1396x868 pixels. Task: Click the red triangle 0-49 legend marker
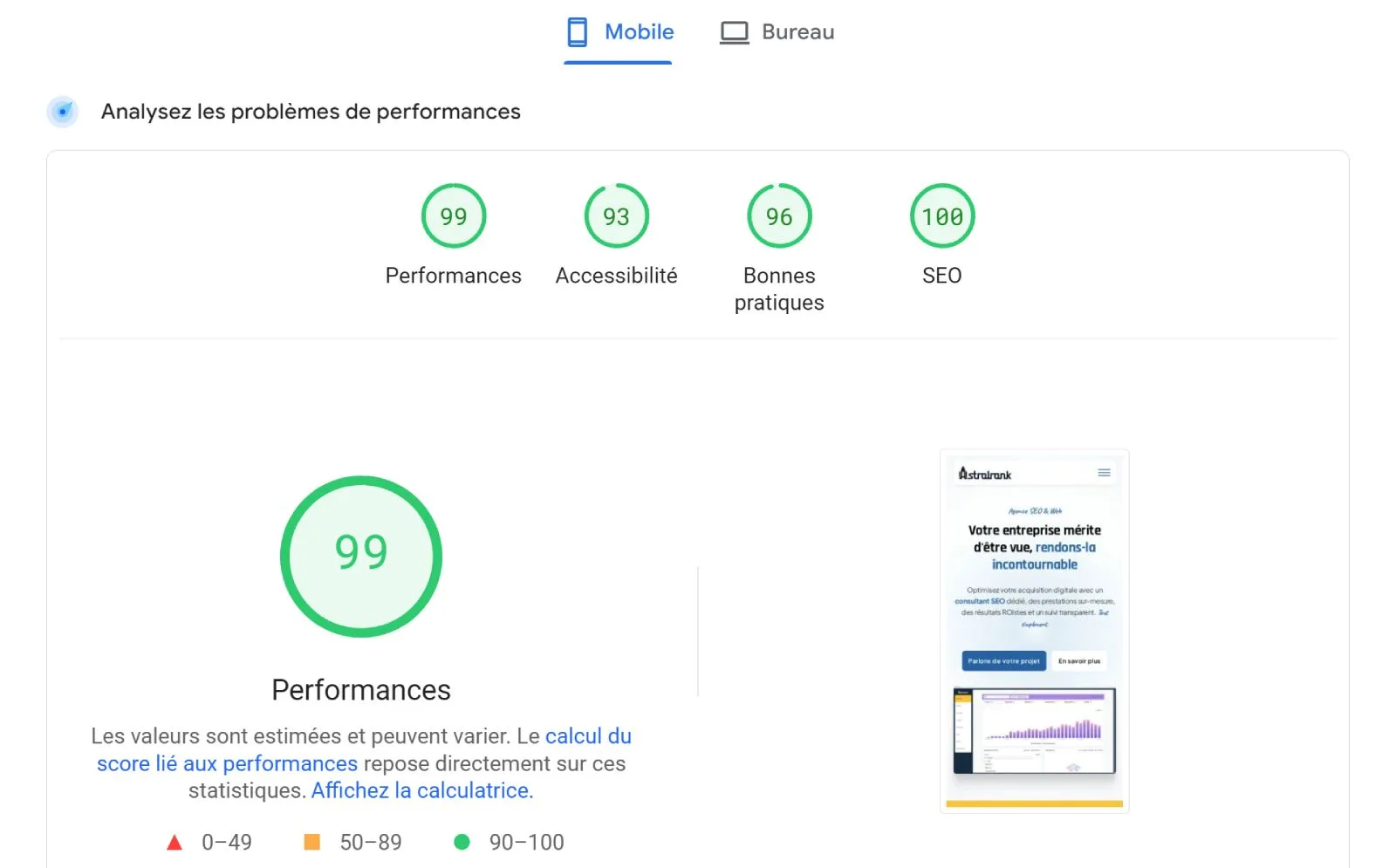coord(174,841)
